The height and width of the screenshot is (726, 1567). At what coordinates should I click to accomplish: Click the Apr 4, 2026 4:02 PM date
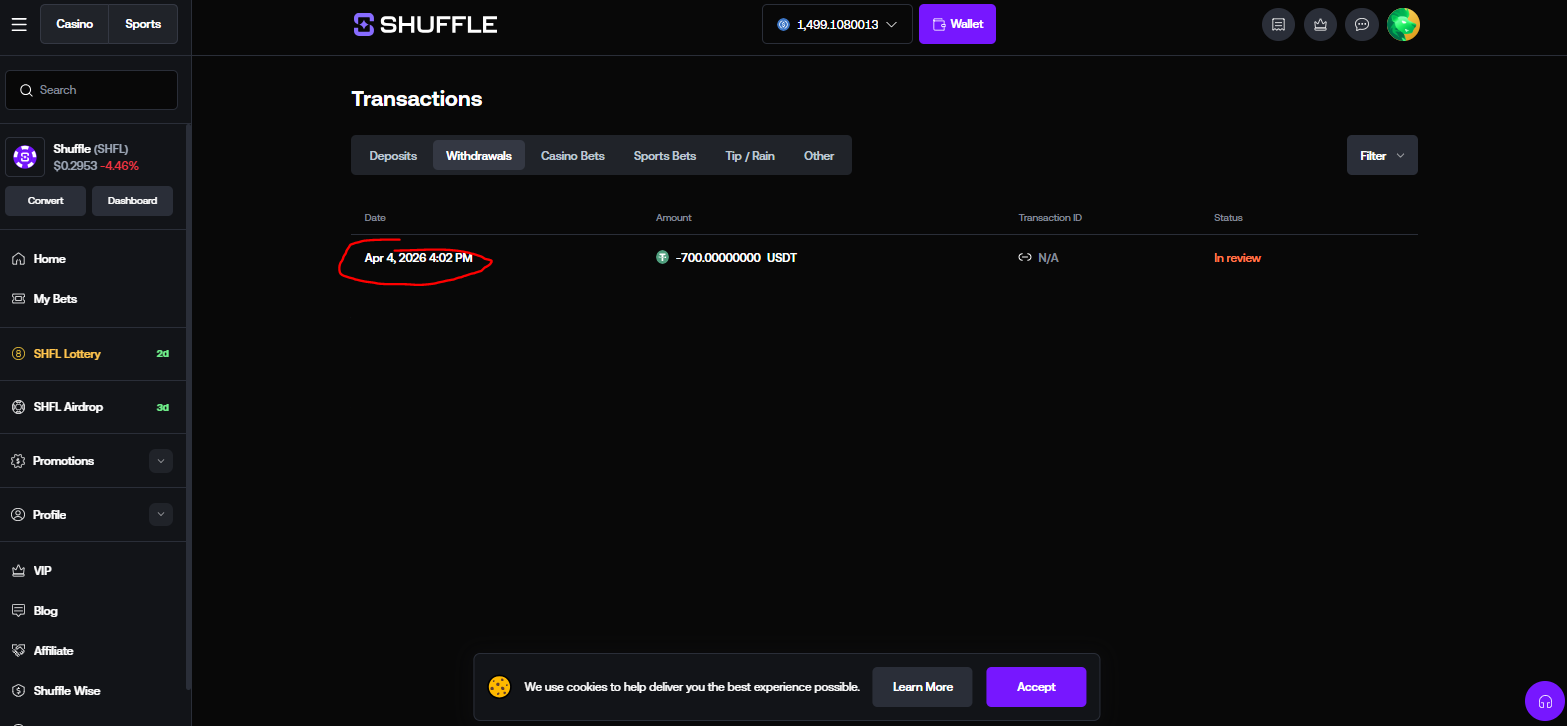(x=418, y=258)
